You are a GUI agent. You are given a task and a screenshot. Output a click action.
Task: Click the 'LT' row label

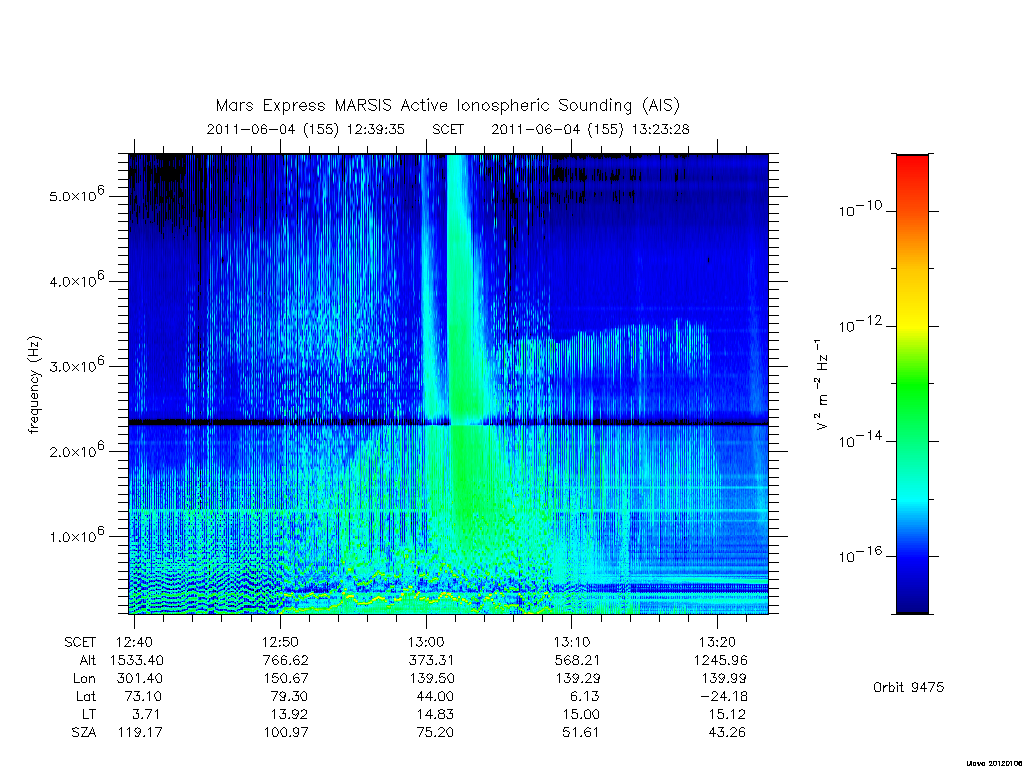89,715
